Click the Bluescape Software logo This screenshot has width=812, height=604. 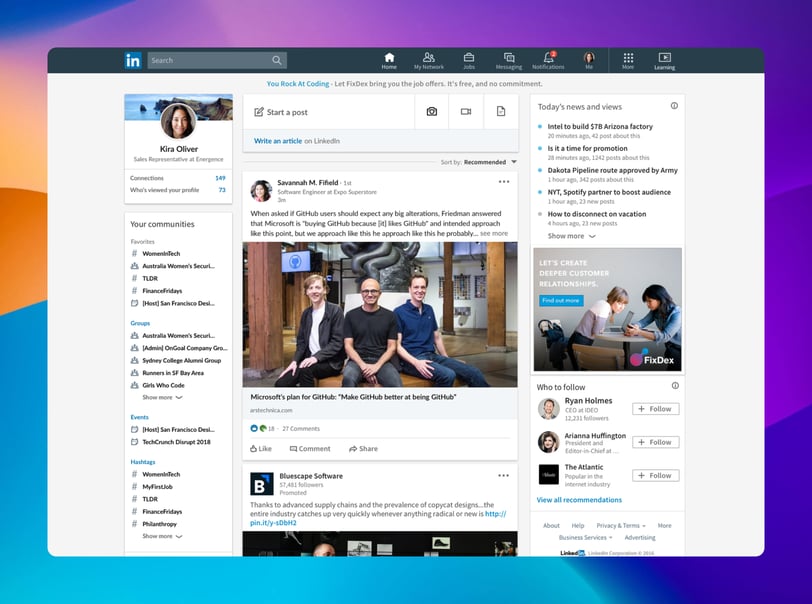click(x=262, y=484)
